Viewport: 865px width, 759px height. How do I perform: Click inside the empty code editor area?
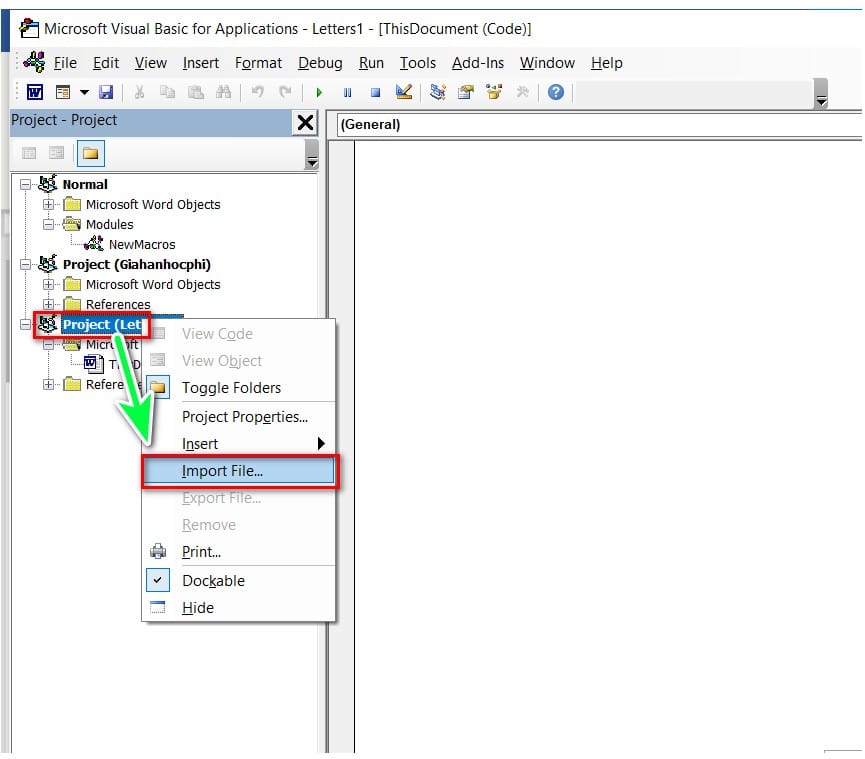tap(608, 446)
